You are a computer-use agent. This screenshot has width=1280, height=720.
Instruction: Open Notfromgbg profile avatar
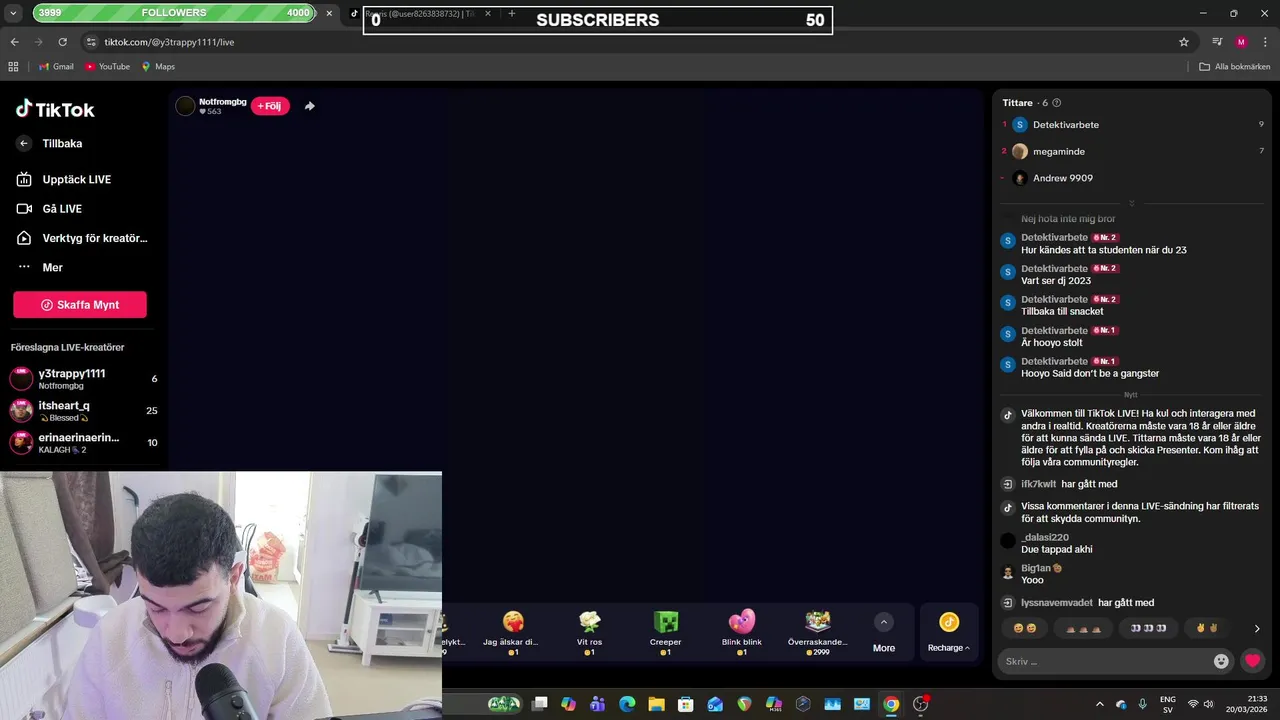(x=185, y=106)
